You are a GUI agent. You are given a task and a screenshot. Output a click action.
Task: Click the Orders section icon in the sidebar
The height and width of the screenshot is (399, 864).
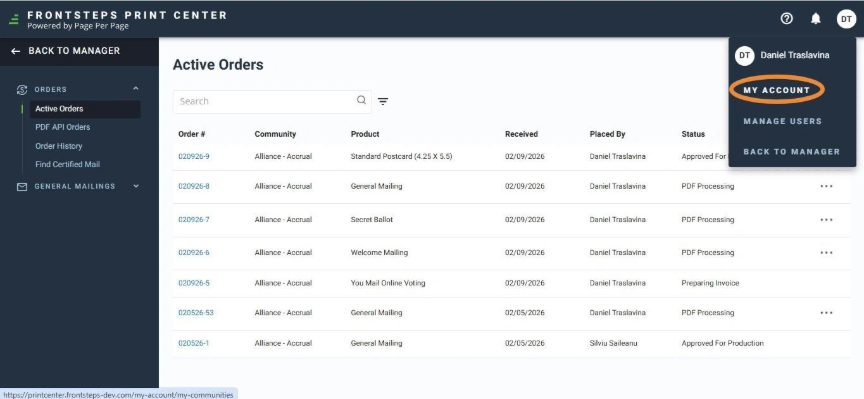click(x=22, y=89)
